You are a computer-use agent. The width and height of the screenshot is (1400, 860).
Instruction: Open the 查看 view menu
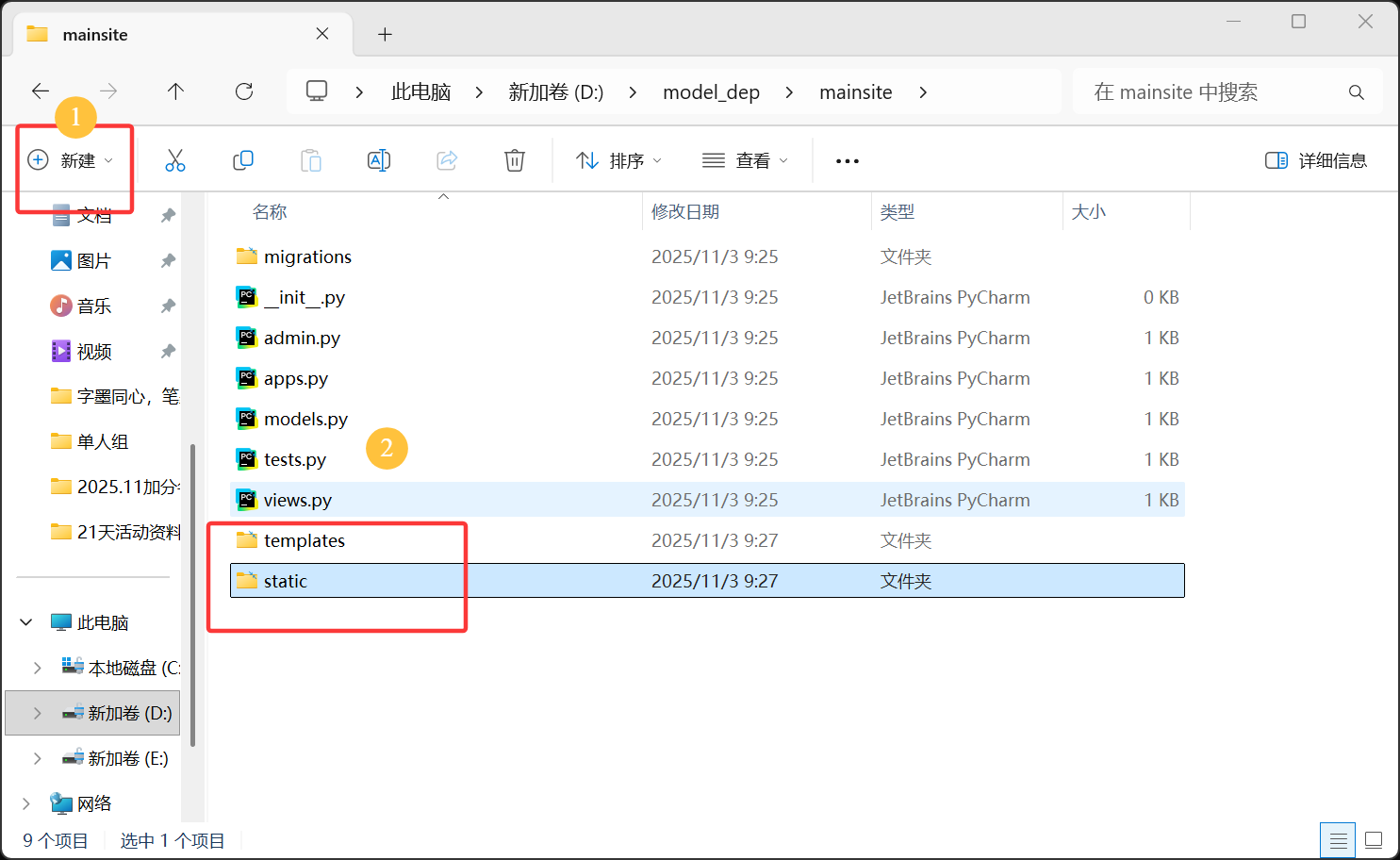(746, 160)
